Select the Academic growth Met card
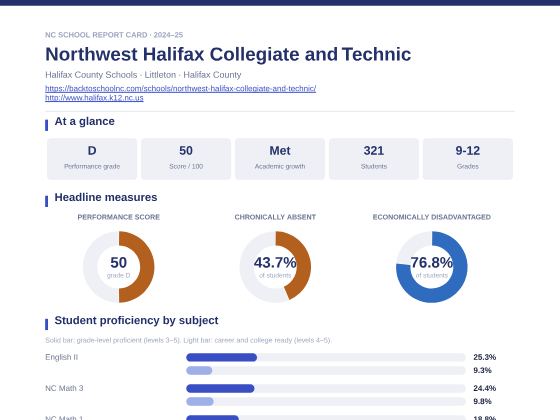Viewport: 560px width, 420px height. pyautogui.click(x=280, y=159)
